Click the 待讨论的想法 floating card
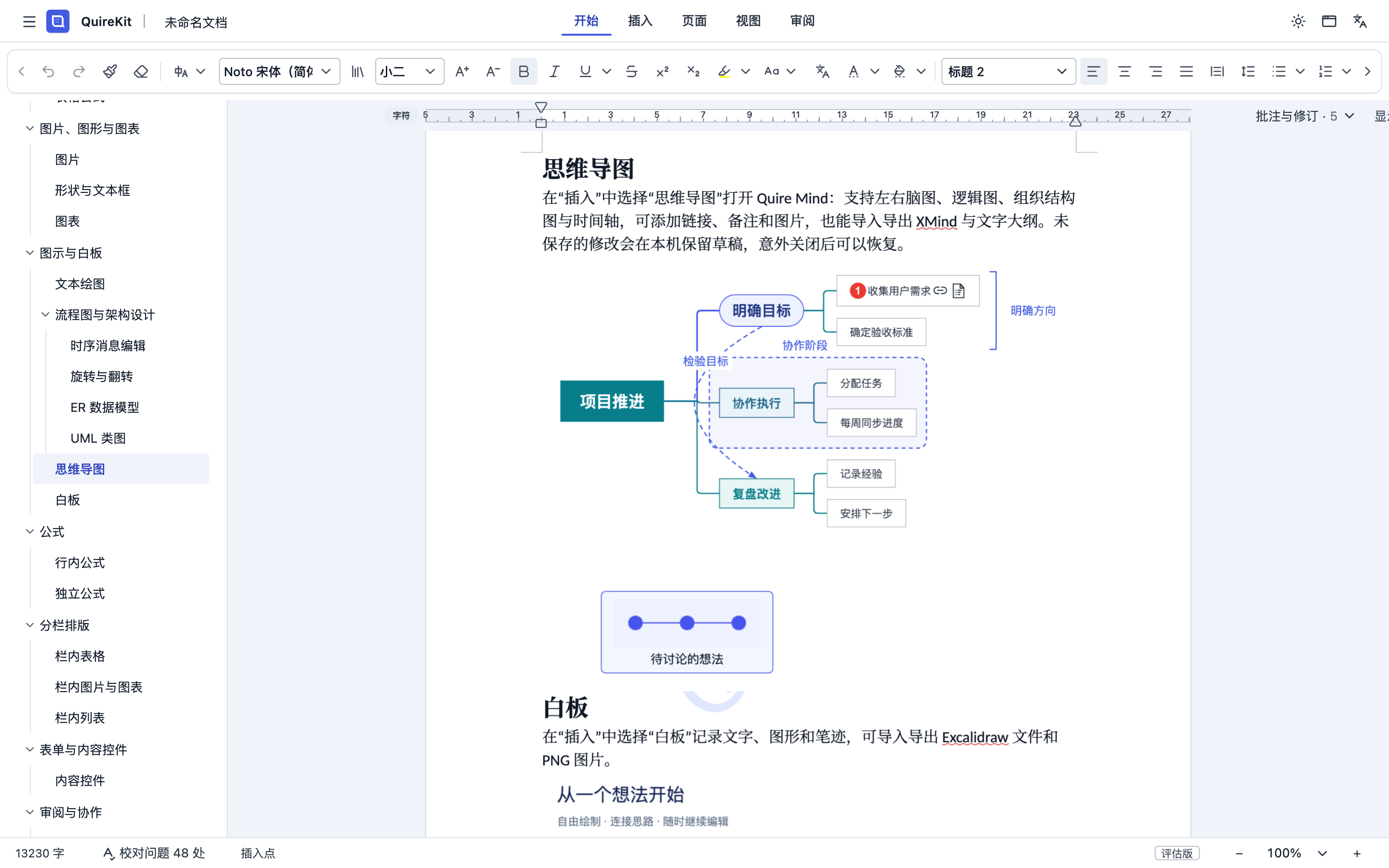Image resolution: width=1389 pixels, height=868 pixels. (686, 632)
